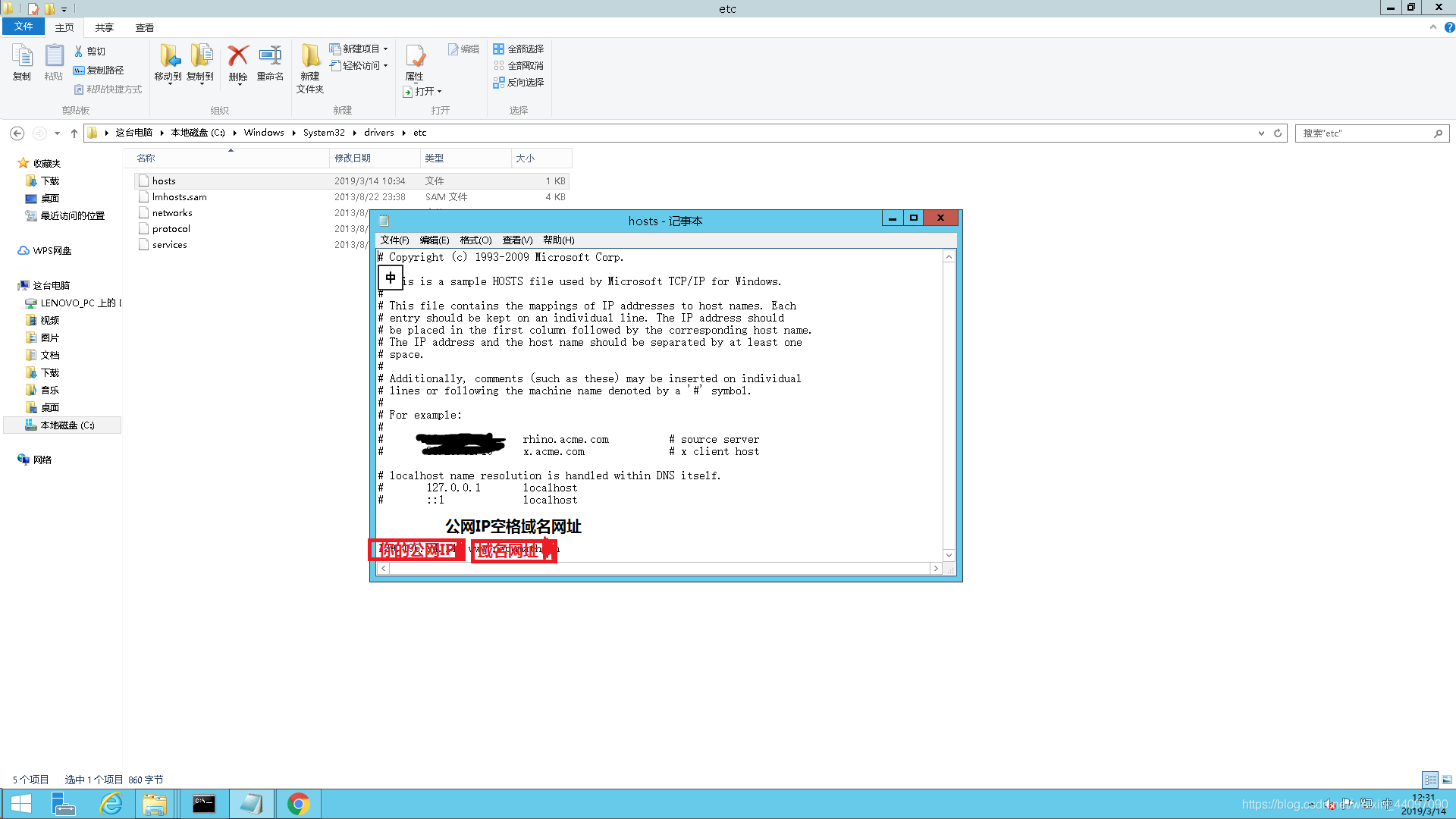Switch to large icons view toggle
Screen dimensions: 1456x819
tap(1447, 780)
